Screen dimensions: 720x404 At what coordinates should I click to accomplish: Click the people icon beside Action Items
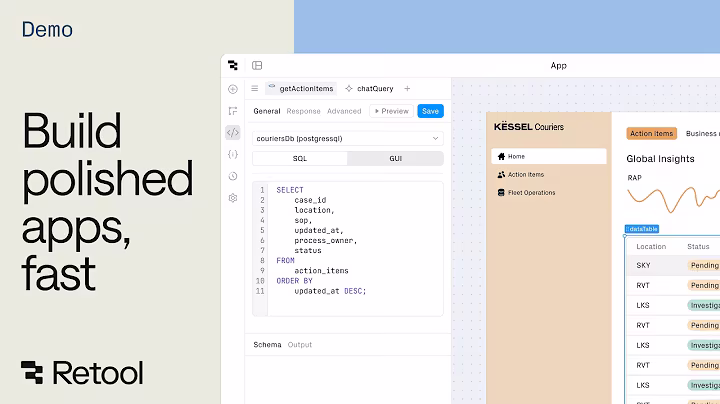click(x=501, y=174)
